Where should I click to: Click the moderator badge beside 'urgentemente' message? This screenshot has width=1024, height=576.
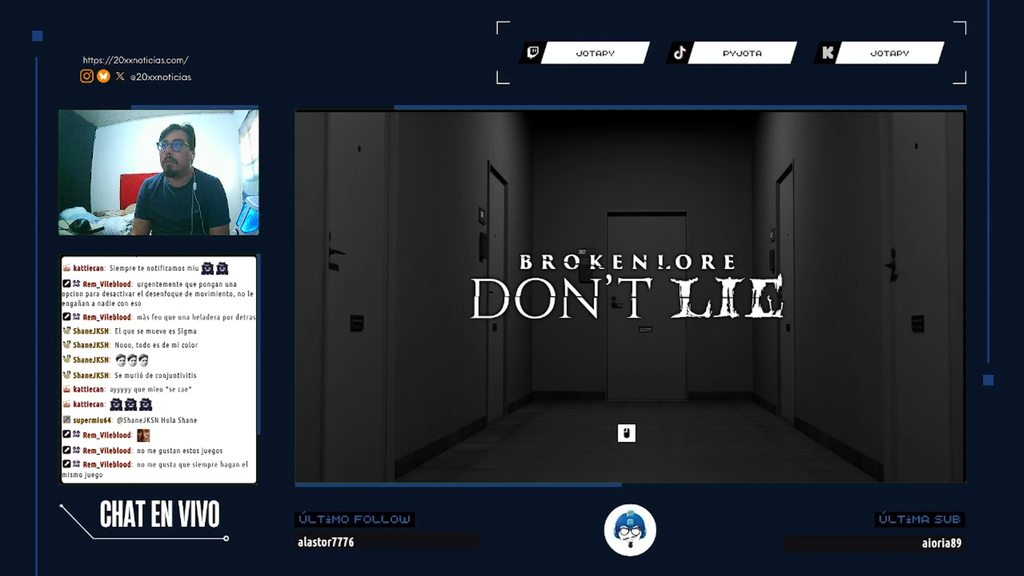tap(67, 284)
